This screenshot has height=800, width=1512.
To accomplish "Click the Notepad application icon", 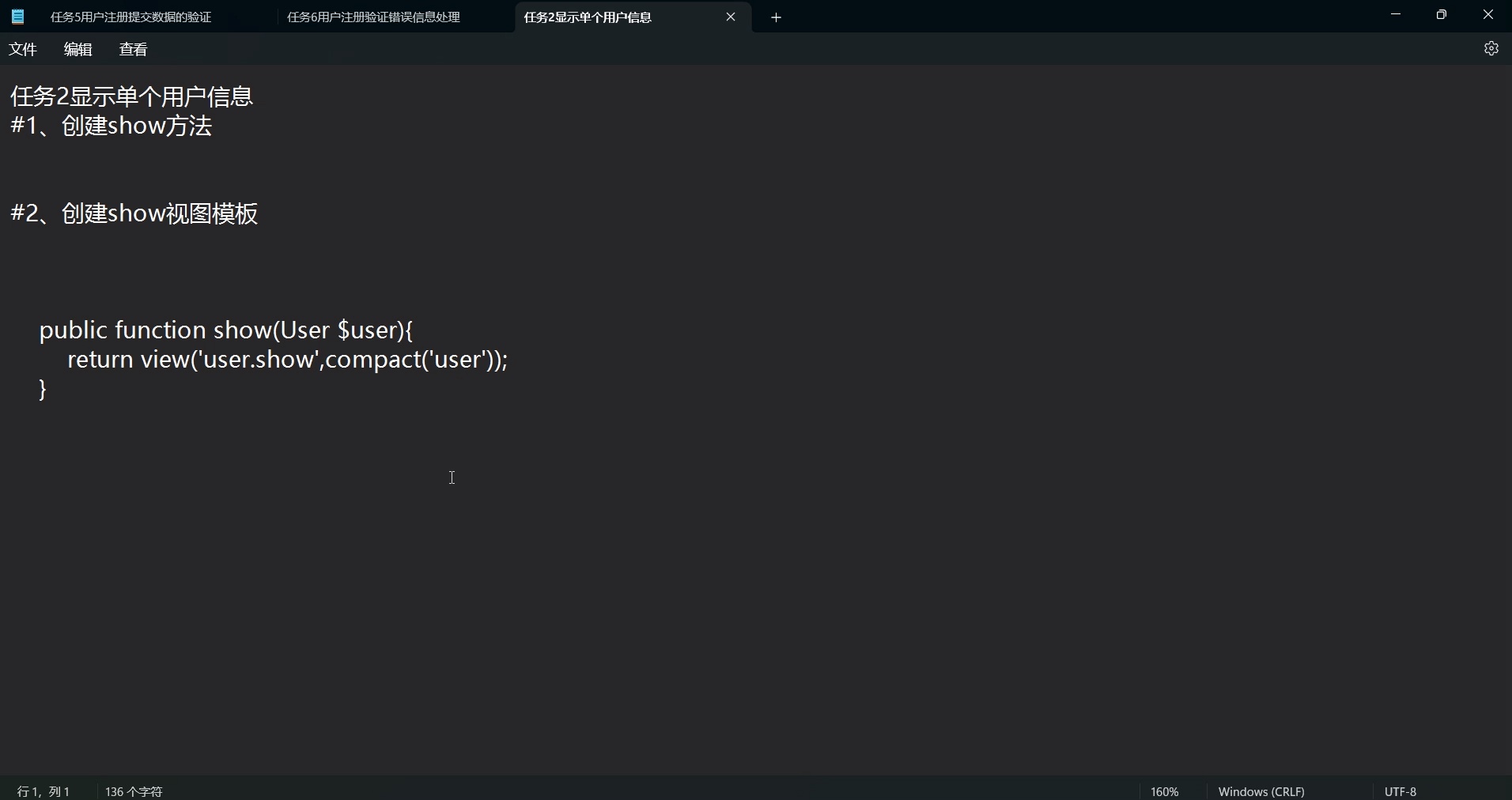I will click(x=17, y=16).
